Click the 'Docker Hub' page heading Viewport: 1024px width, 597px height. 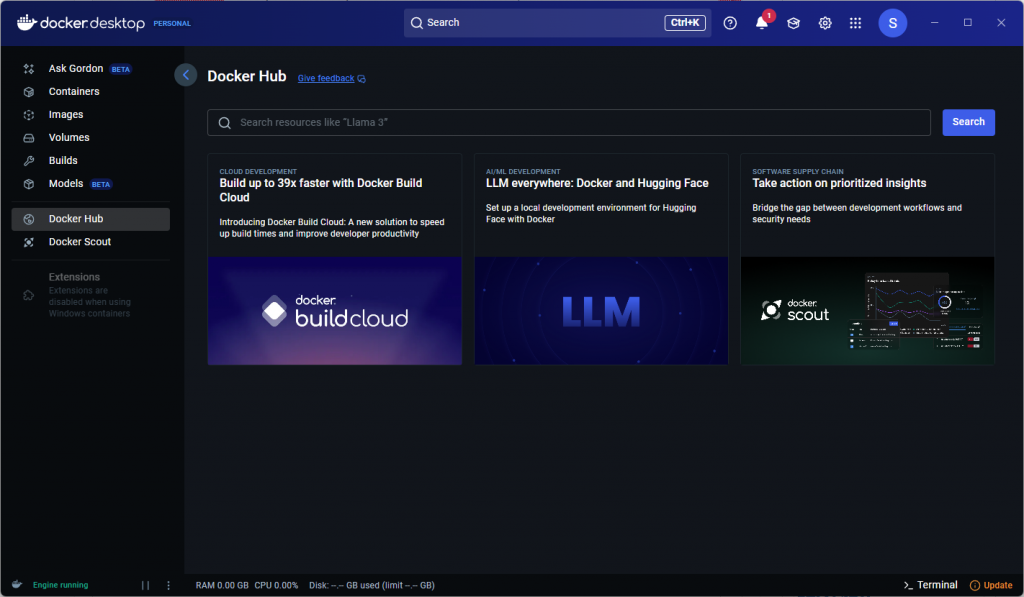[247, 76]
